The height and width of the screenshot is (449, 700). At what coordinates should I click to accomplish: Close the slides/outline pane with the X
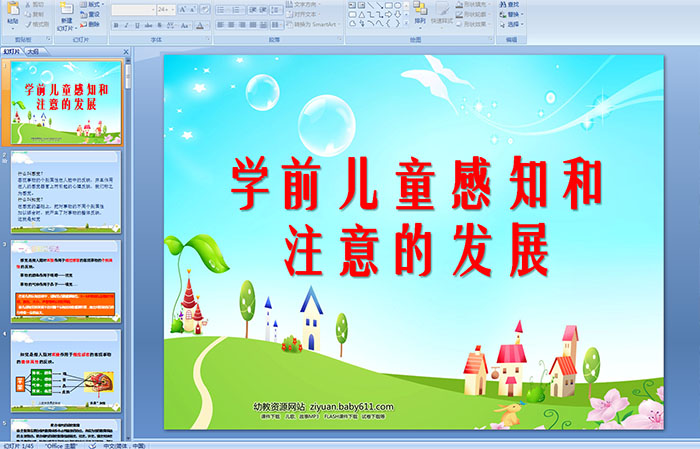pyautogui.click(x=126, y=52)
